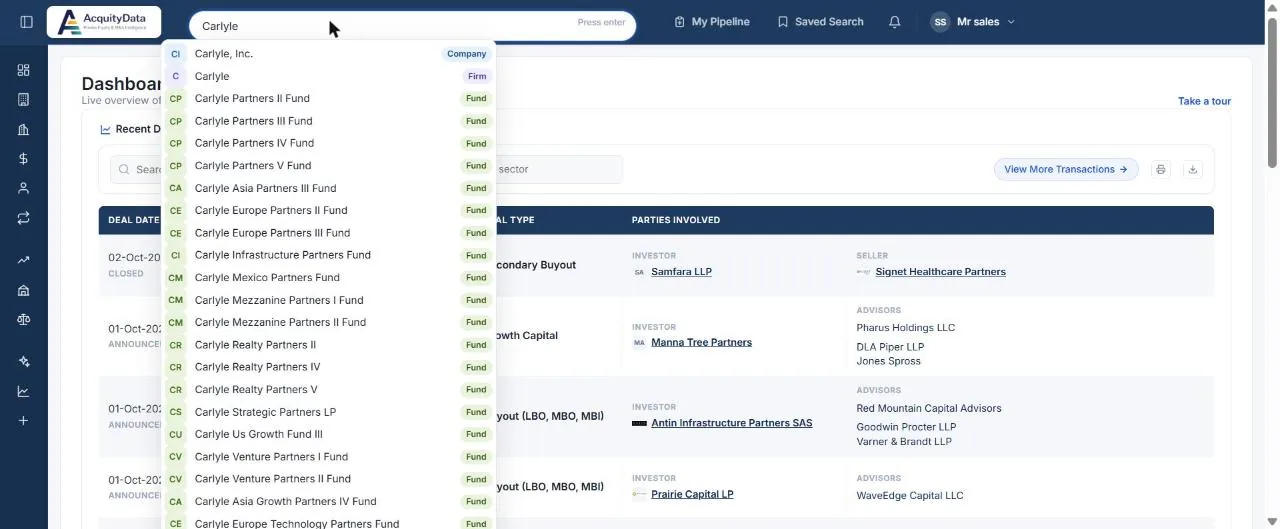Open Antin Infrastructure Partners SAS link
The width and height of the screenshot is (1280, 529).
click(x=731, y=423)
